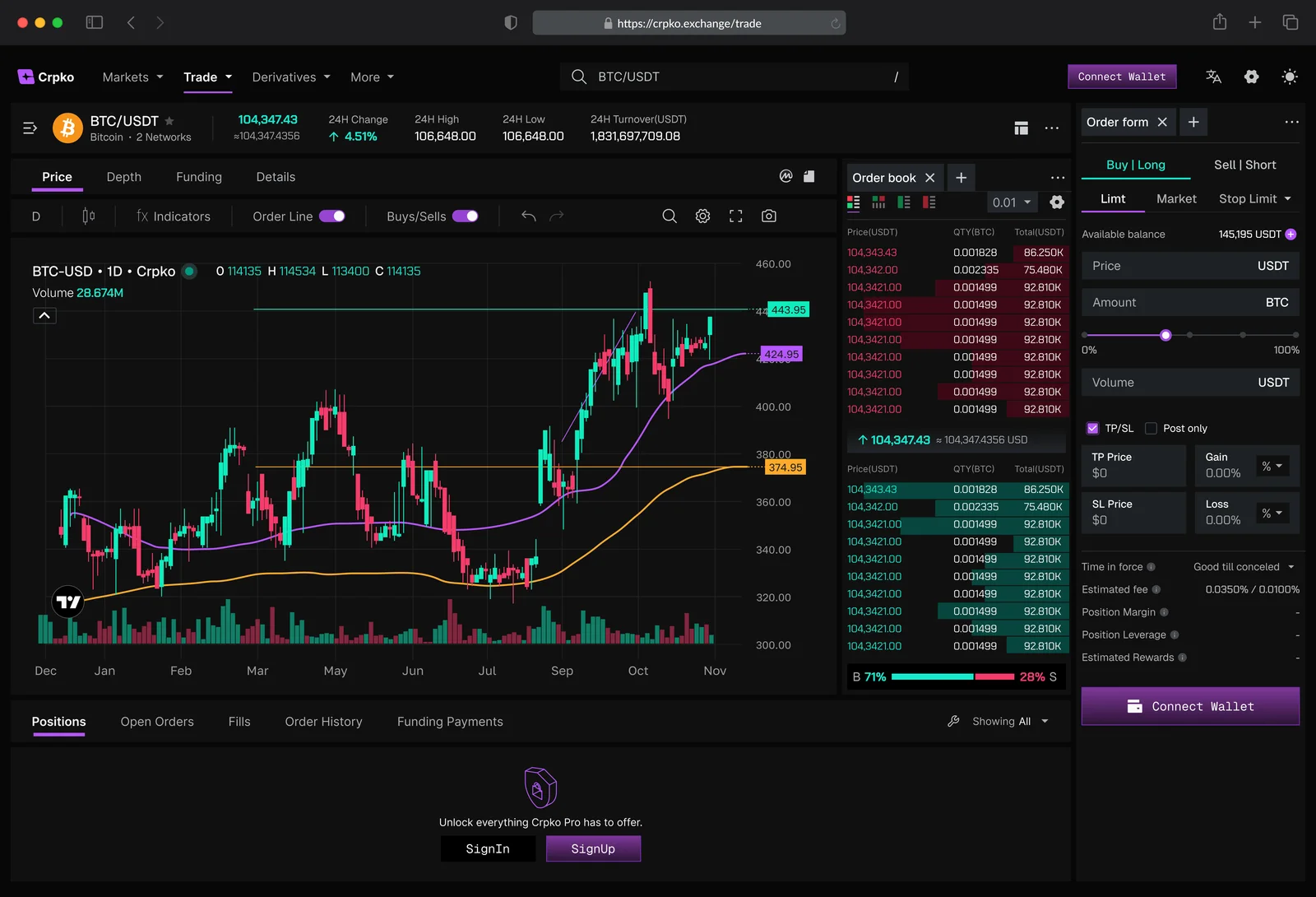Open the candlestick chart type icon
The height and width of the screenshot is (897, 1316).
tap(88, 216)
